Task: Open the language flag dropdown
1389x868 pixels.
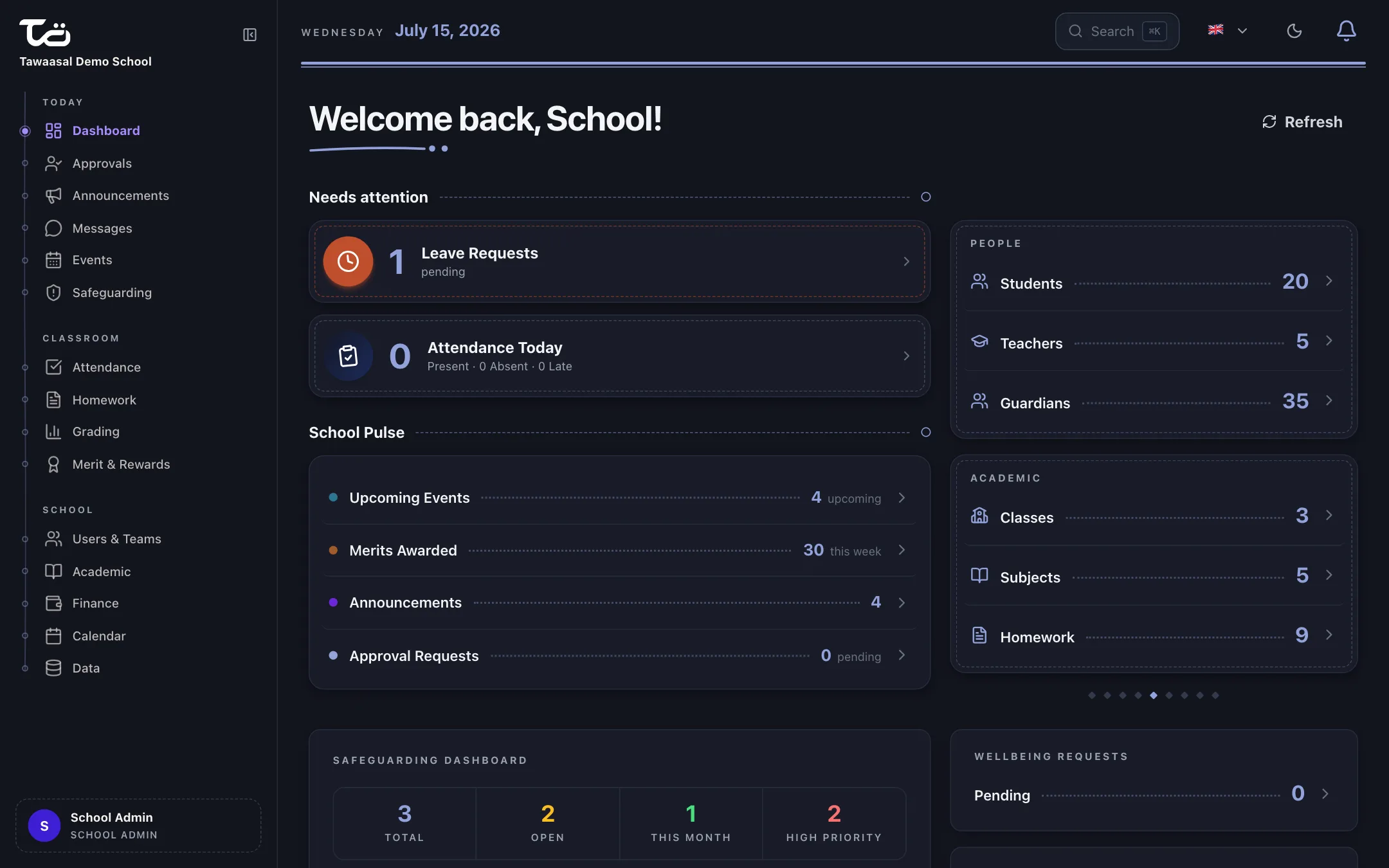Action: pyautogui.click(x=1228, y=30)
